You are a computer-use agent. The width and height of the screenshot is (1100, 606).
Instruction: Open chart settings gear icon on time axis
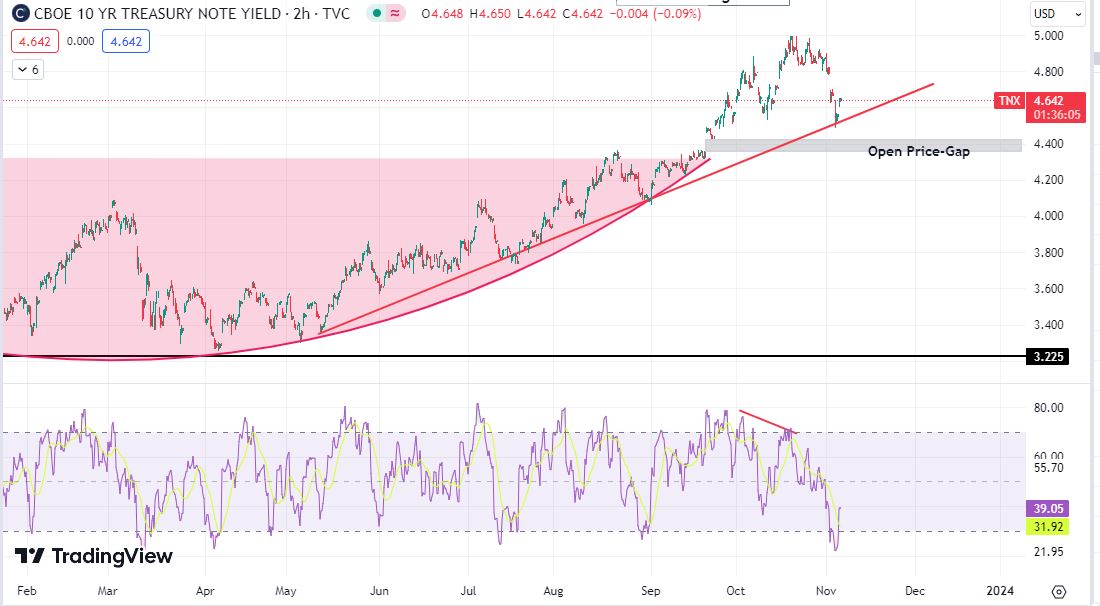click(x=1059, y=591)
